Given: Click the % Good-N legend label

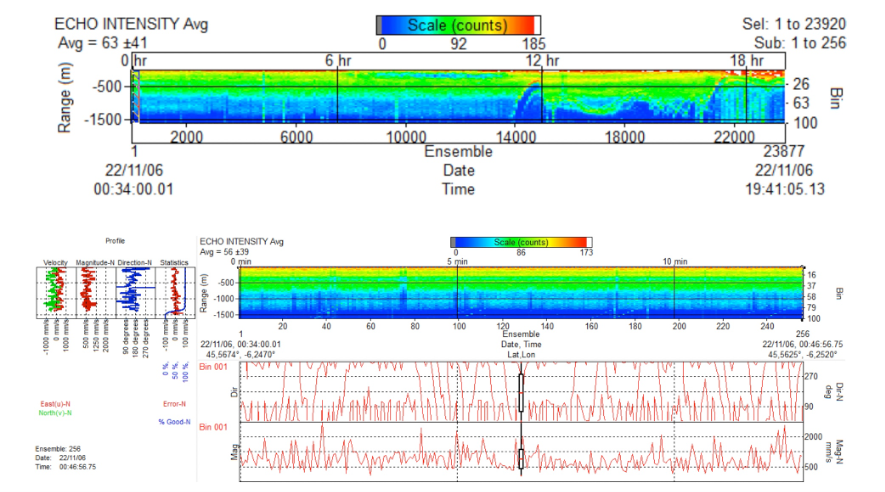Looking at the screenshot, I should tap(175, 421).
